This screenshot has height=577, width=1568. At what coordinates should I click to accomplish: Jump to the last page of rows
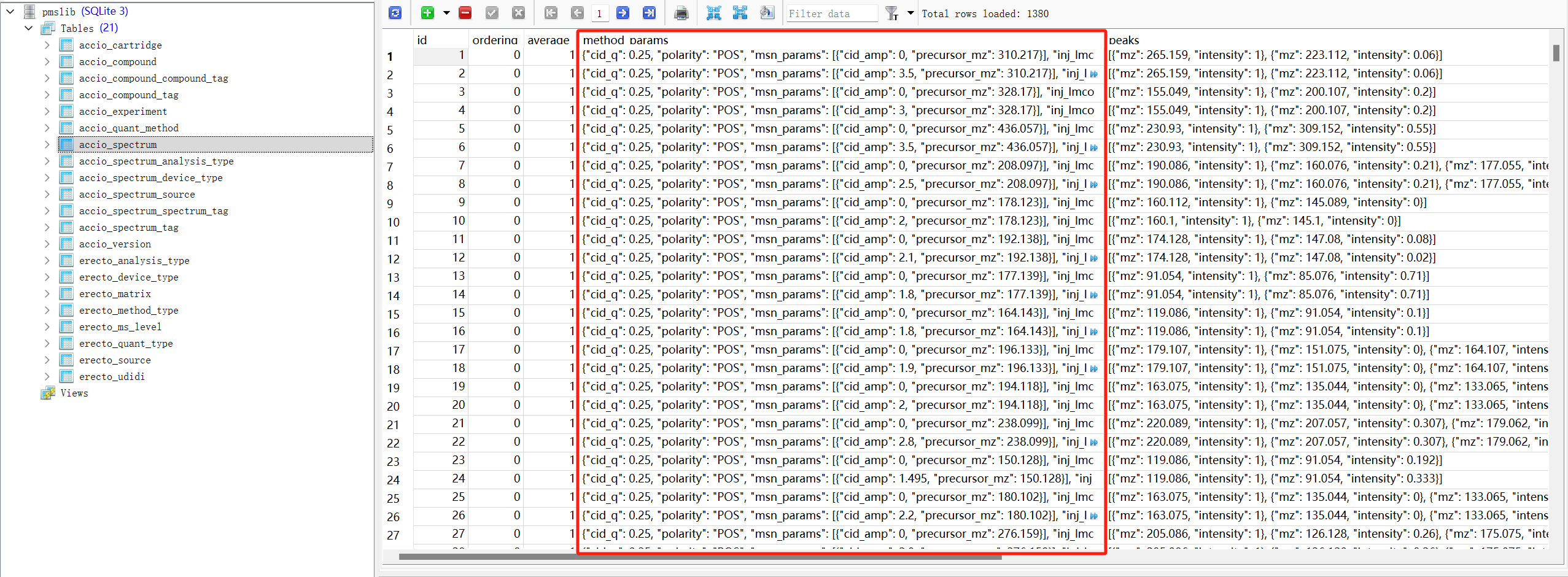(648, 13)
